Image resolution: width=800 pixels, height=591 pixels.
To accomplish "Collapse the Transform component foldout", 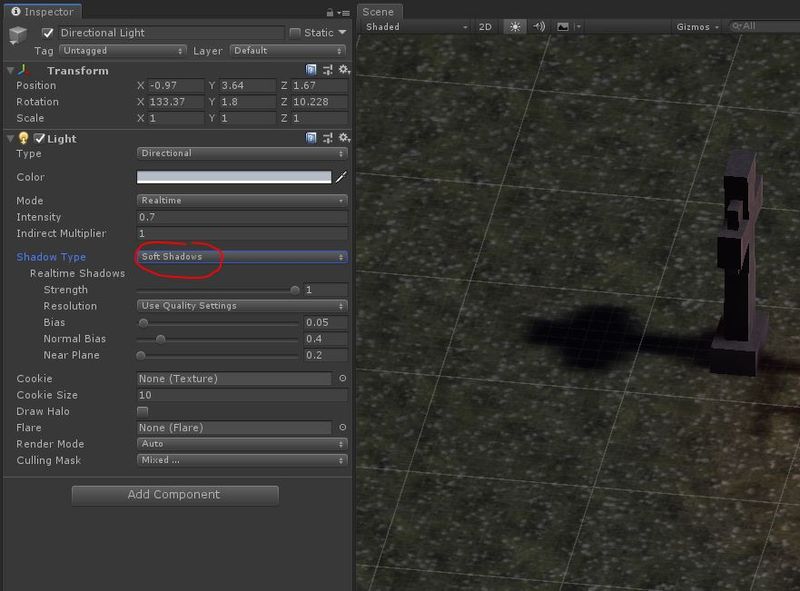I will pos(10,70).
